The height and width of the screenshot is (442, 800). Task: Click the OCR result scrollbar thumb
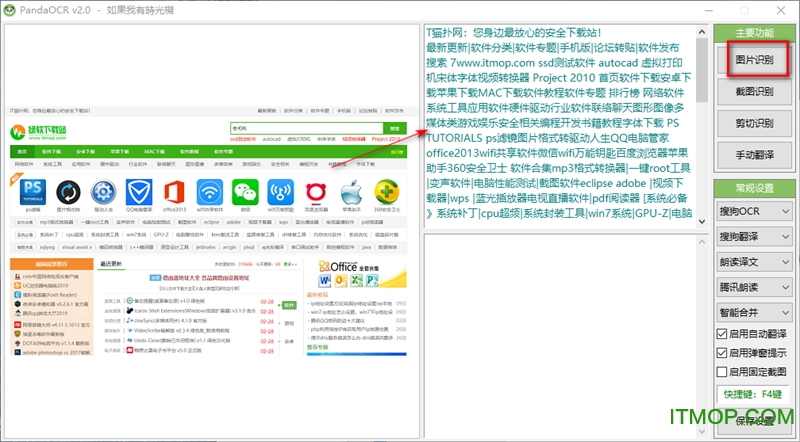[x=702, y=70]
